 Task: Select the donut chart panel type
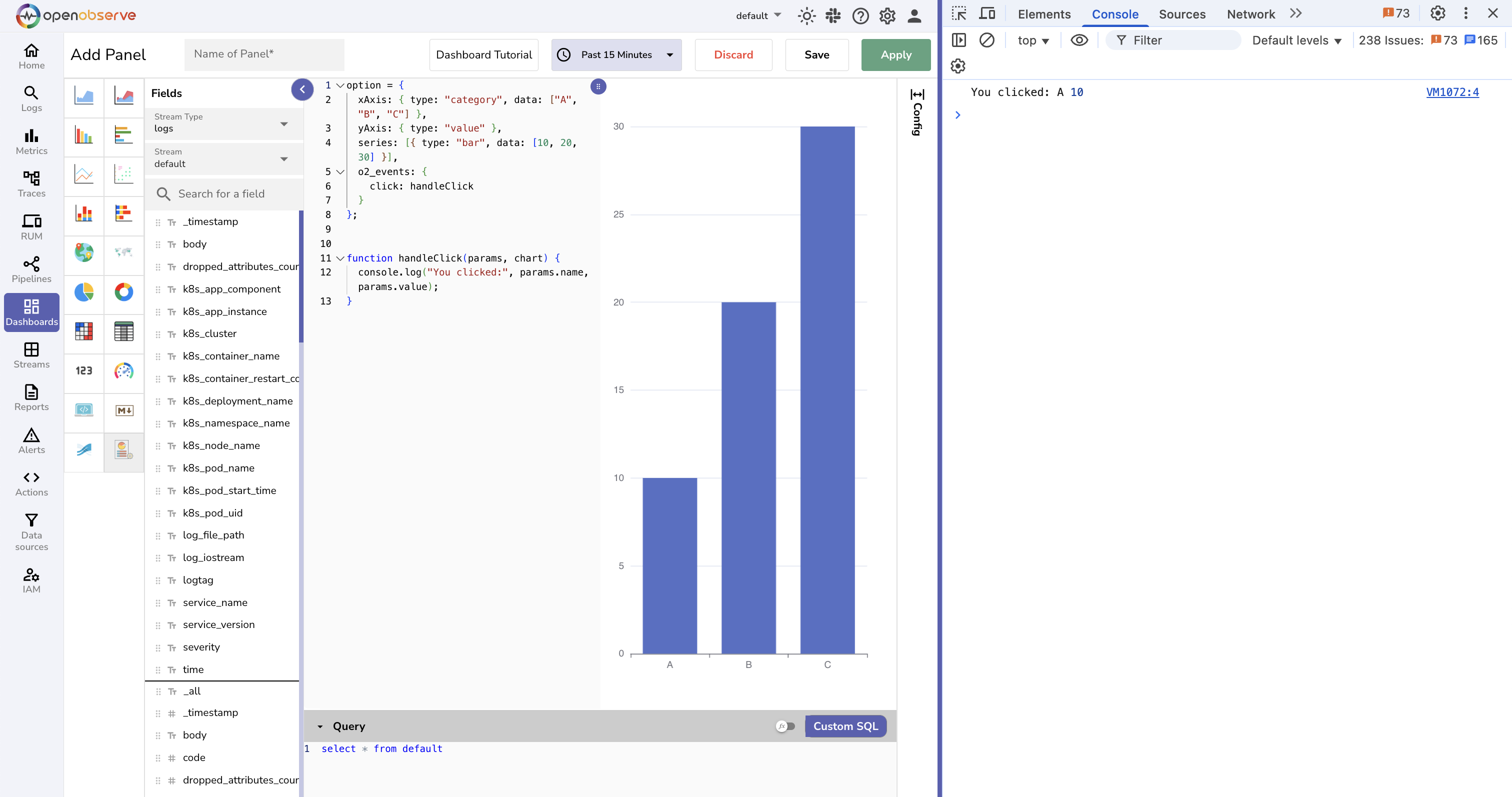pyautogui.click(x=124, y=293)
